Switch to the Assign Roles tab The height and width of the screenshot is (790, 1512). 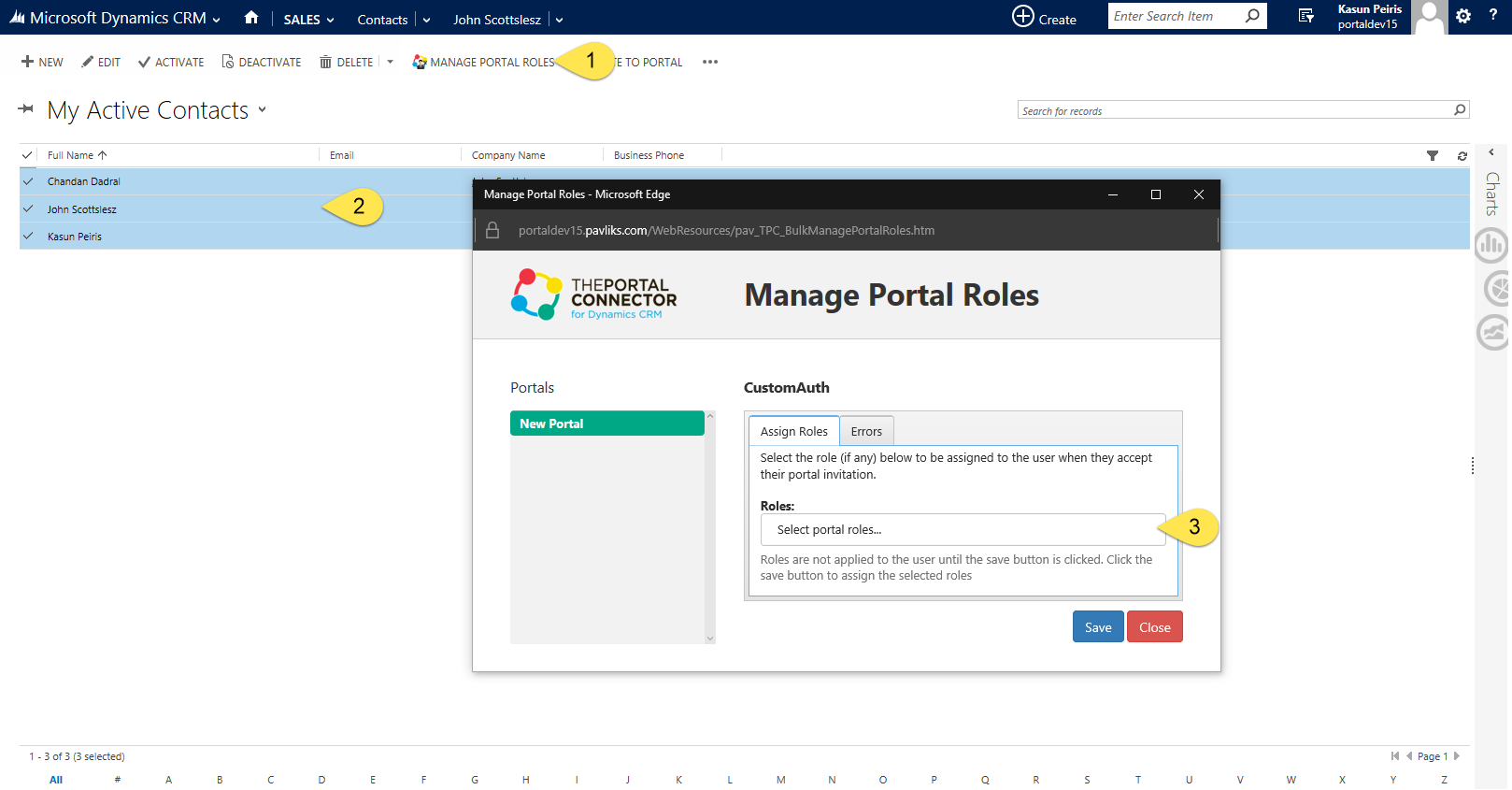(793, 431)
